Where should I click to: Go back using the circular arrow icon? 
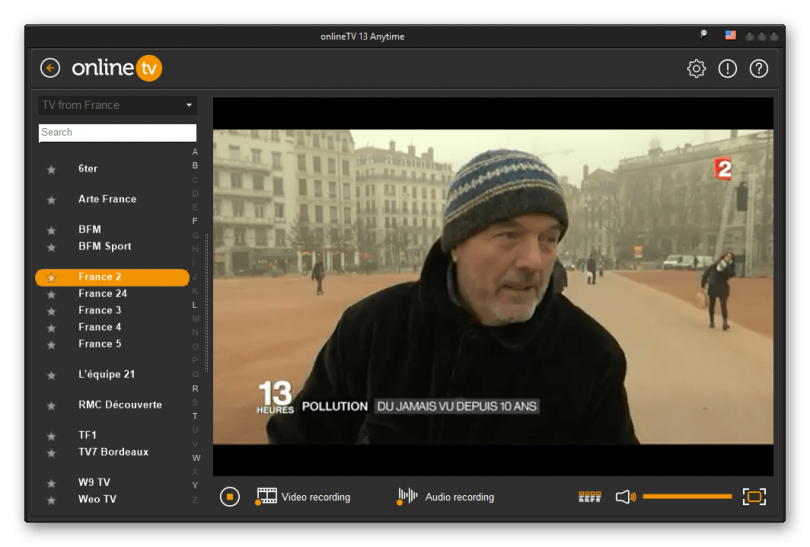point(50,68)
